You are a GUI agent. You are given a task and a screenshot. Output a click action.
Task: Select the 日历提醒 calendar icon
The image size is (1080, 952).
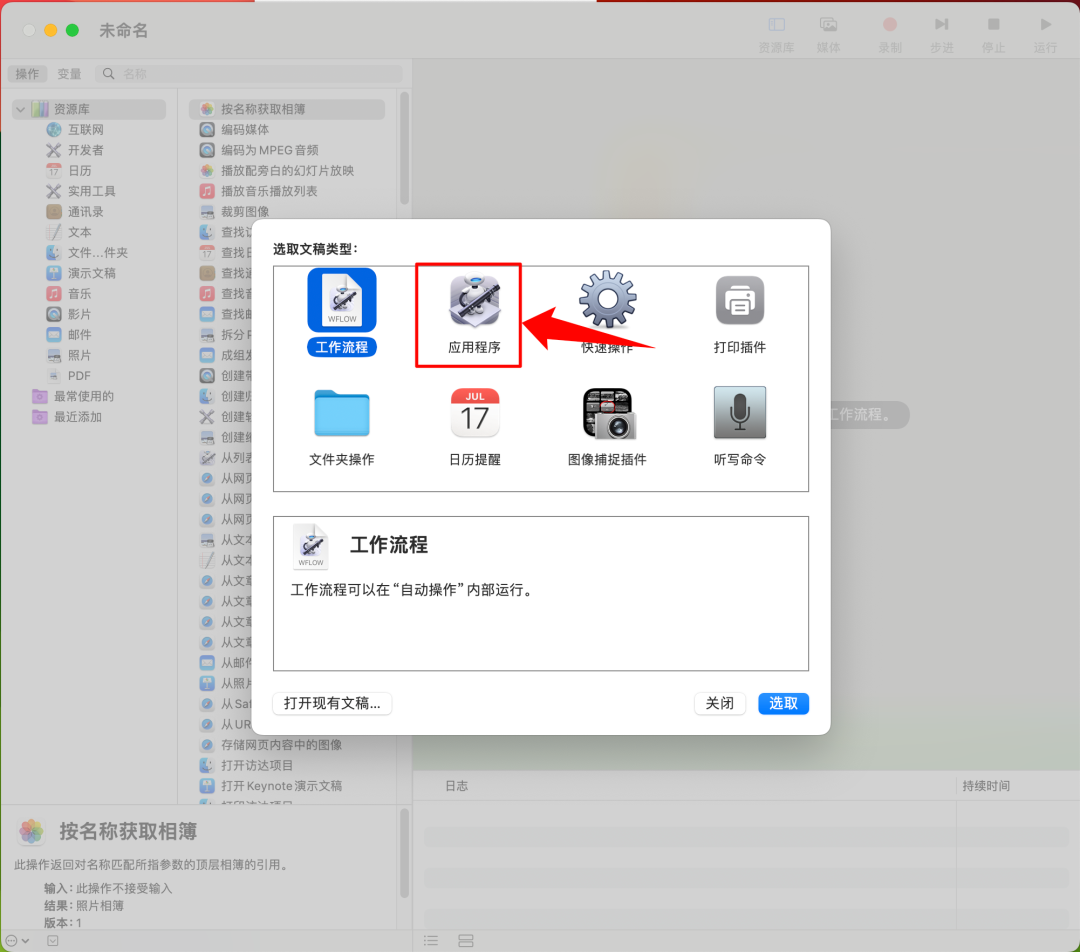[x=474, y=414]
